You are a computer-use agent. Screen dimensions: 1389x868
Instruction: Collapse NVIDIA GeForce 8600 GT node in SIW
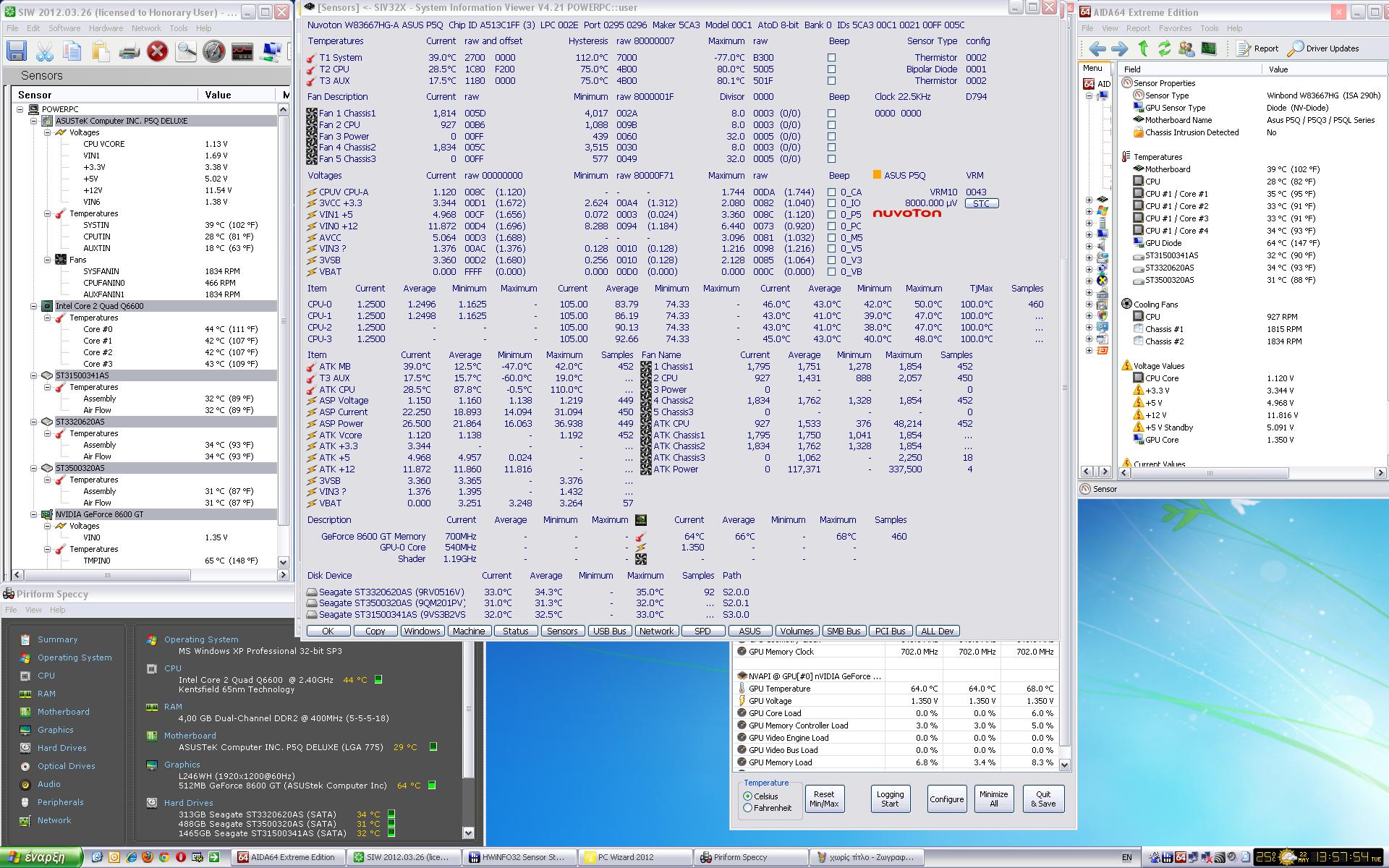pyautogui.click(x=34, y=514)
